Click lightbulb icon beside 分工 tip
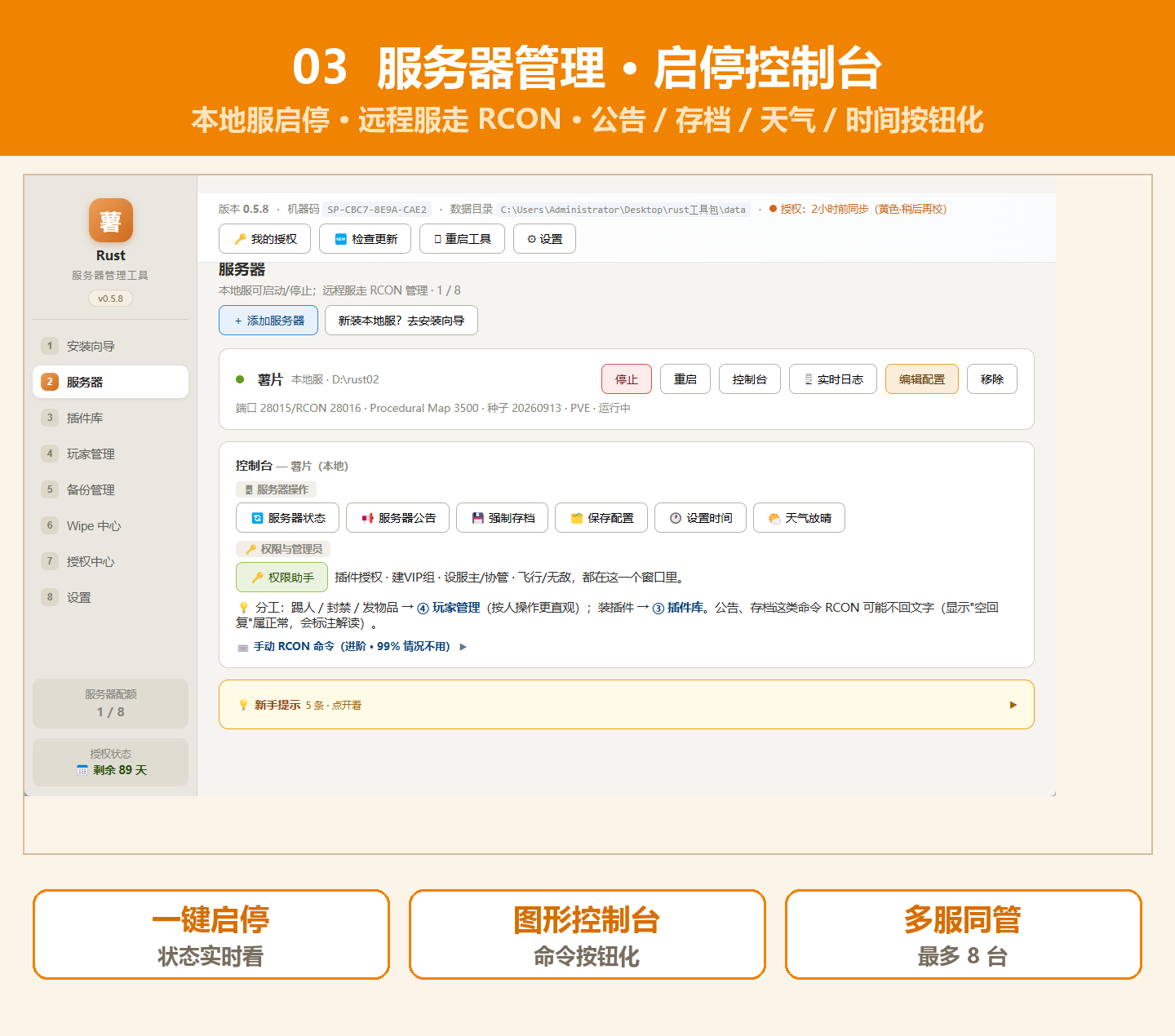Viewport: 1175px width, 1036px height. coord(243,608)
